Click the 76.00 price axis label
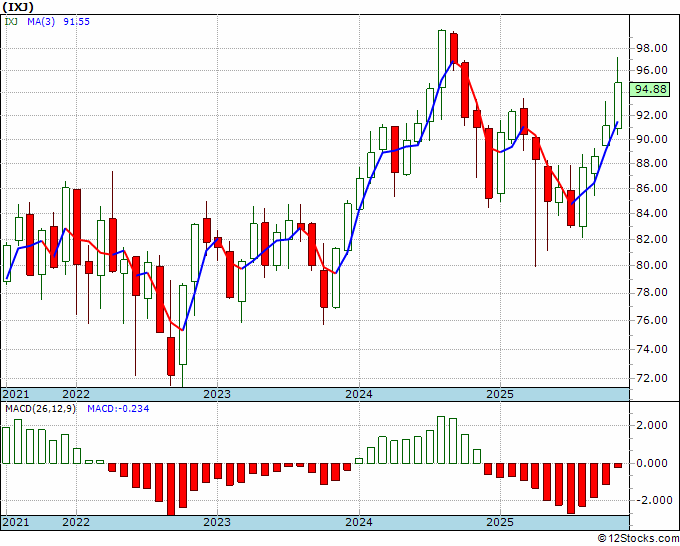Screen dimensions: 680x546 [651, 320]
